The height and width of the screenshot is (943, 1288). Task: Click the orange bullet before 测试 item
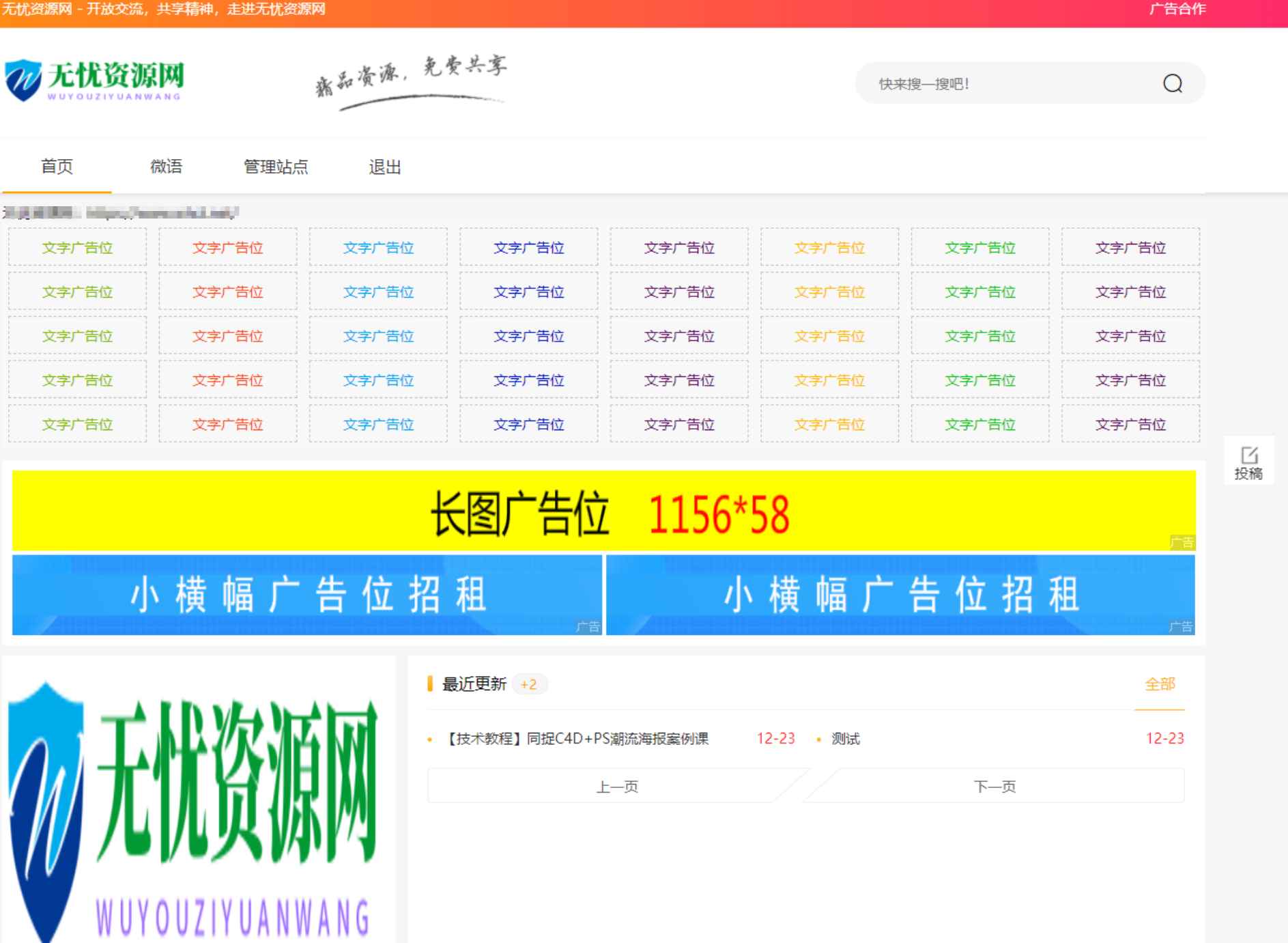coord(817,739)
